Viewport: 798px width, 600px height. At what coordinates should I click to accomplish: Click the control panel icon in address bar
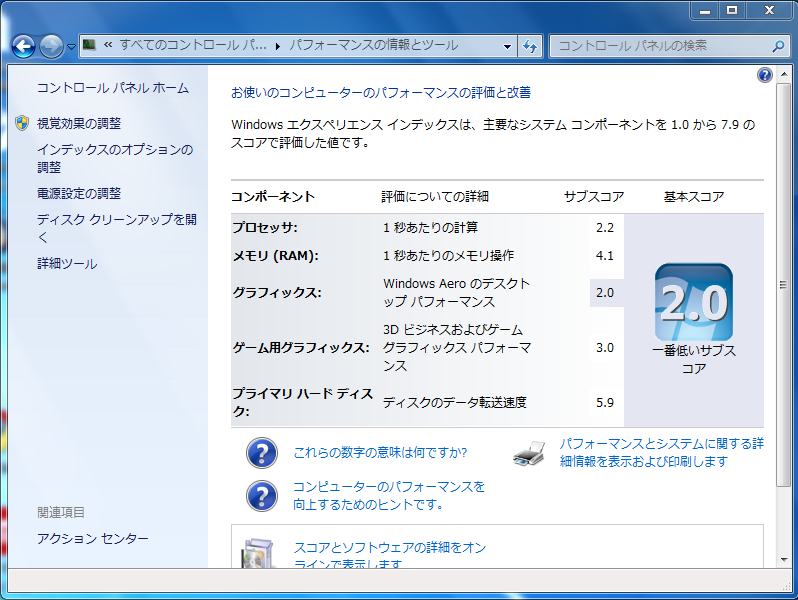[x=90, y=45]
